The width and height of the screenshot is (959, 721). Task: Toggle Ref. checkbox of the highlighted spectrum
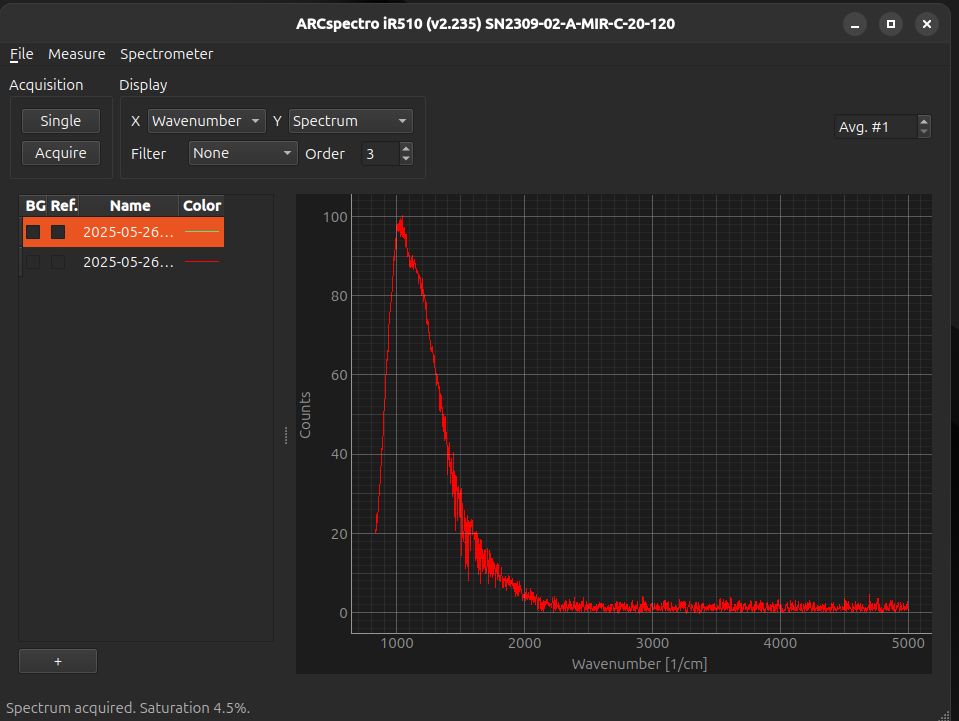[58, 232]
